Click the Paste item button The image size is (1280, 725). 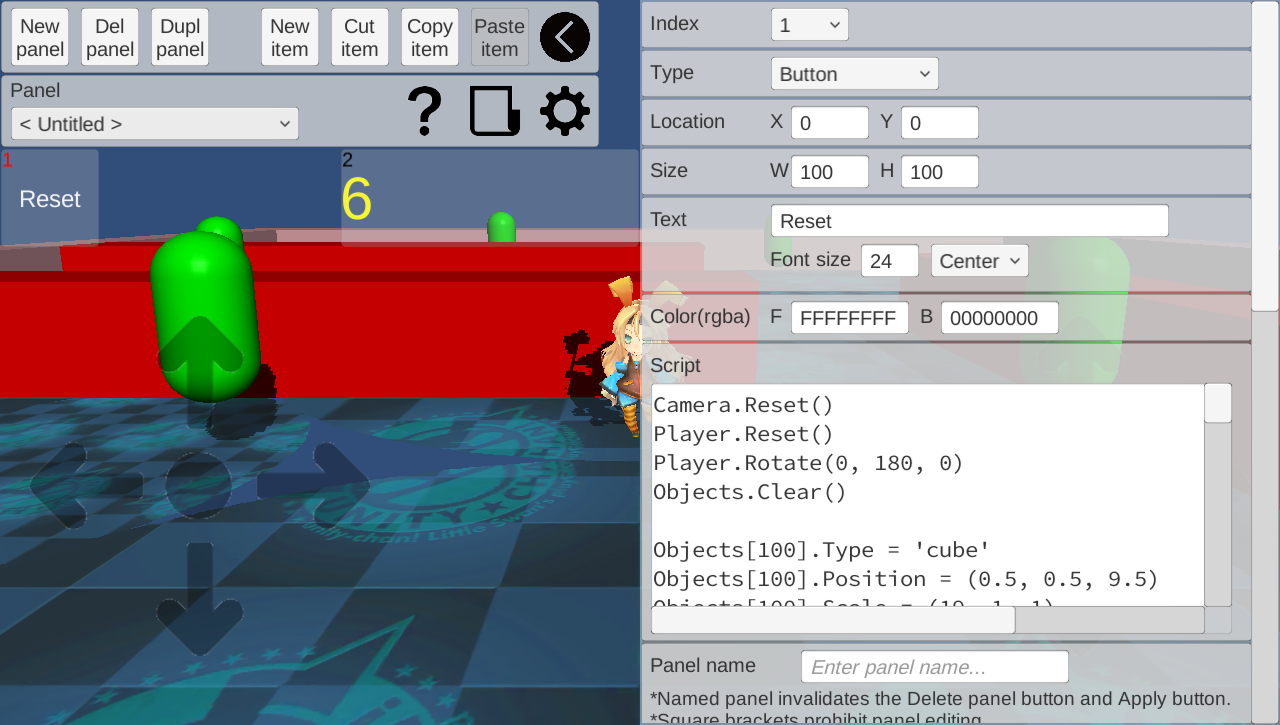click(500, 38)
